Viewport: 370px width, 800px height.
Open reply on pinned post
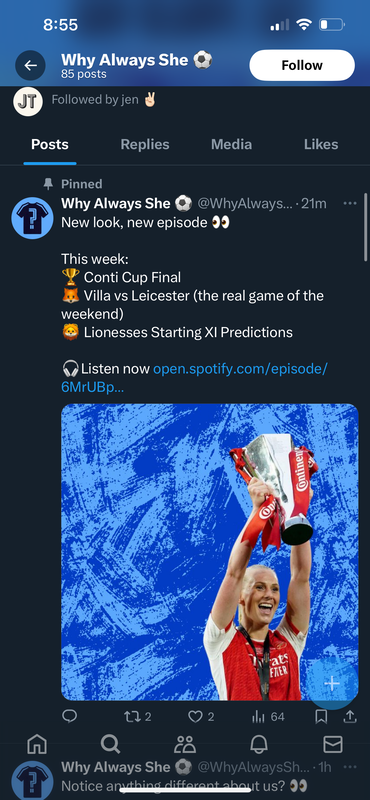(x=69, y=716)
